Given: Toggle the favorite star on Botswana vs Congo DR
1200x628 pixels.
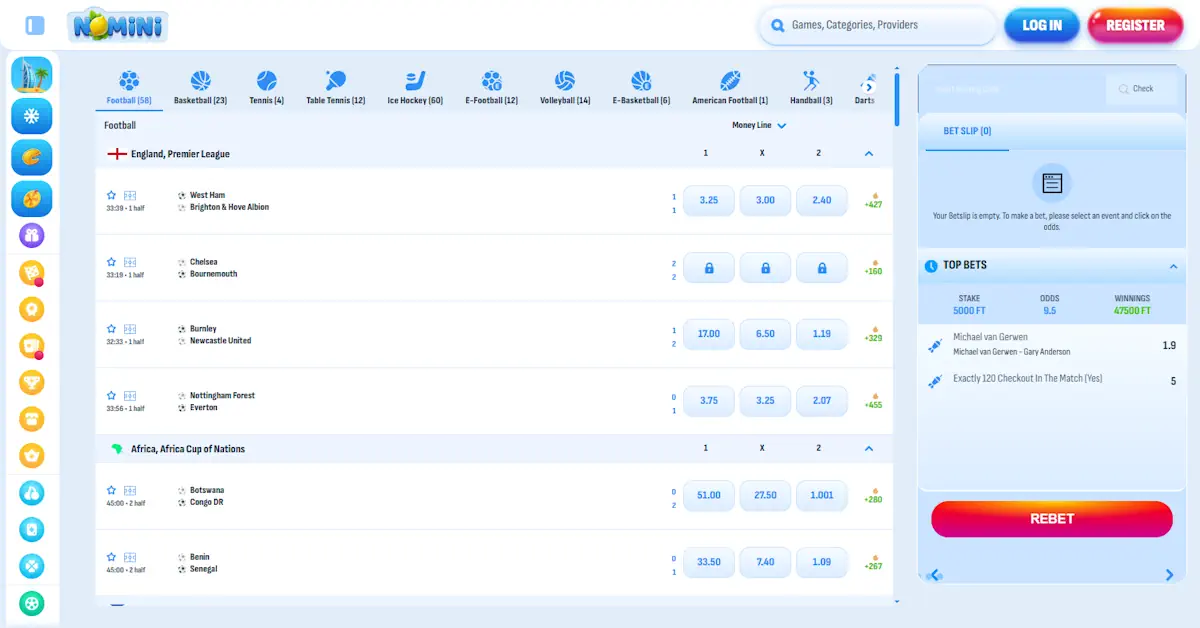Looking at the screenshot, I should click(x=111, y=489).
